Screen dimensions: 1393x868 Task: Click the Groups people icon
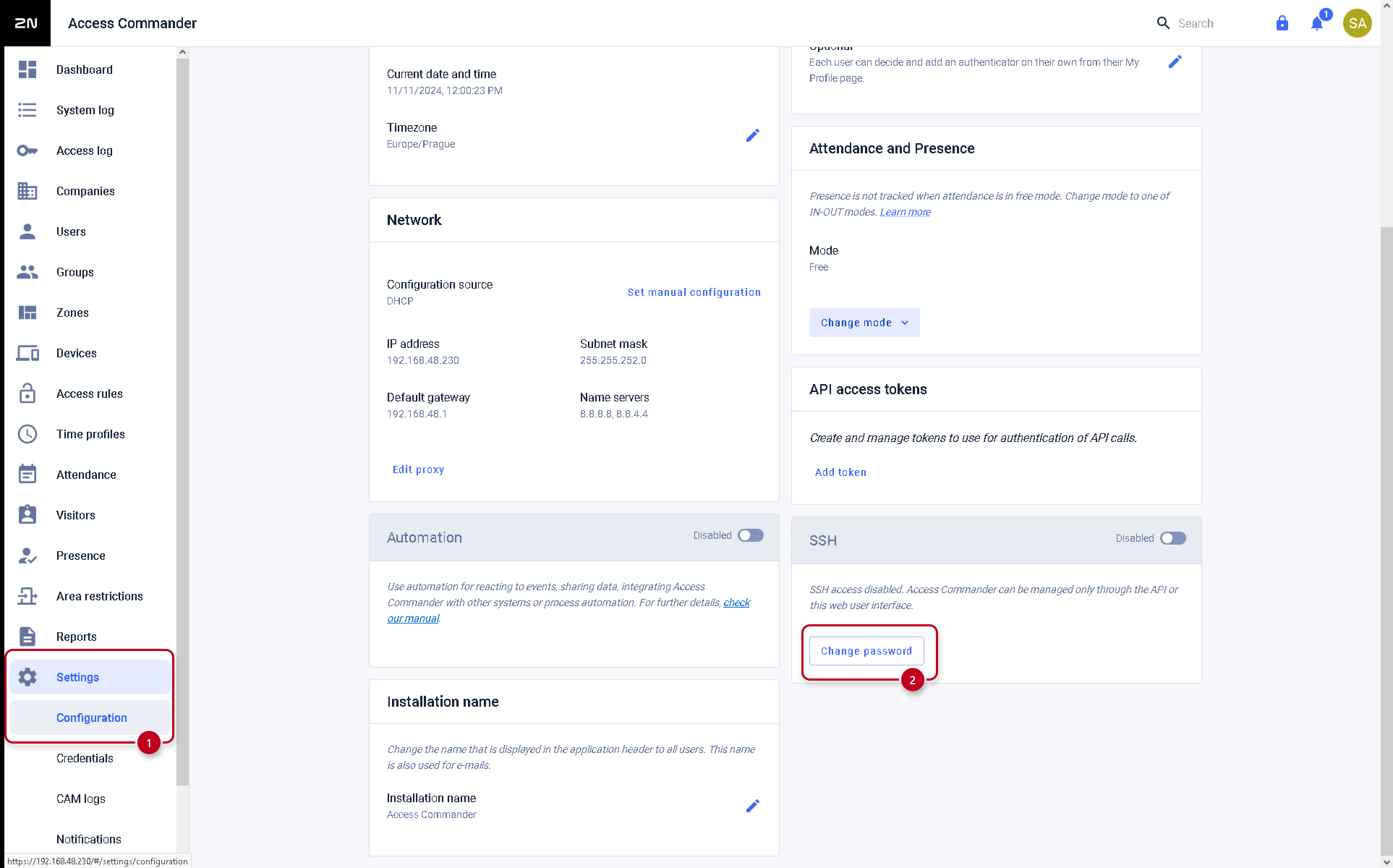(27, 272)
